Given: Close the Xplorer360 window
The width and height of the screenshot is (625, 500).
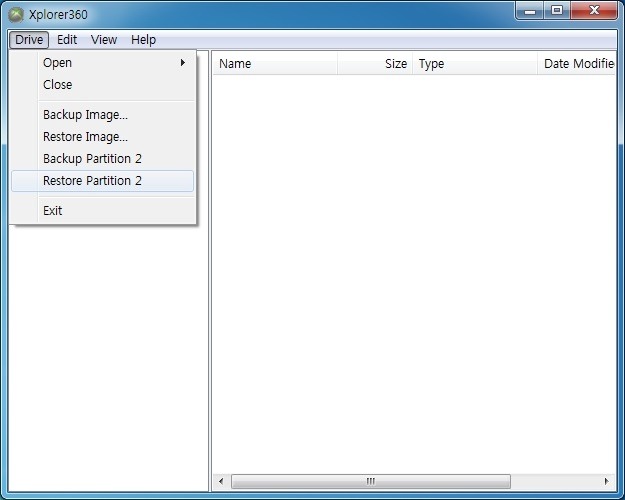Looking at the screenshot, I should click(x=594, y=11).
